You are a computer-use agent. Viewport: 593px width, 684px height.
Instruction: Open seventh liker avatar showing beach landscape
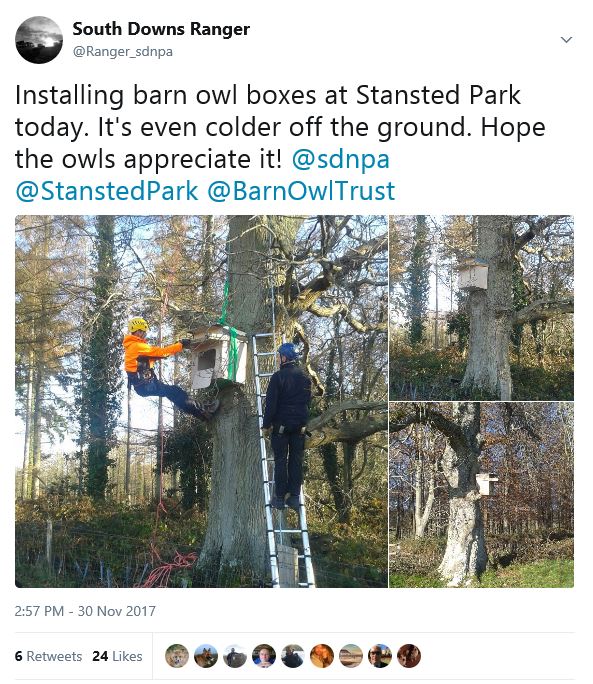click(351, 656)
